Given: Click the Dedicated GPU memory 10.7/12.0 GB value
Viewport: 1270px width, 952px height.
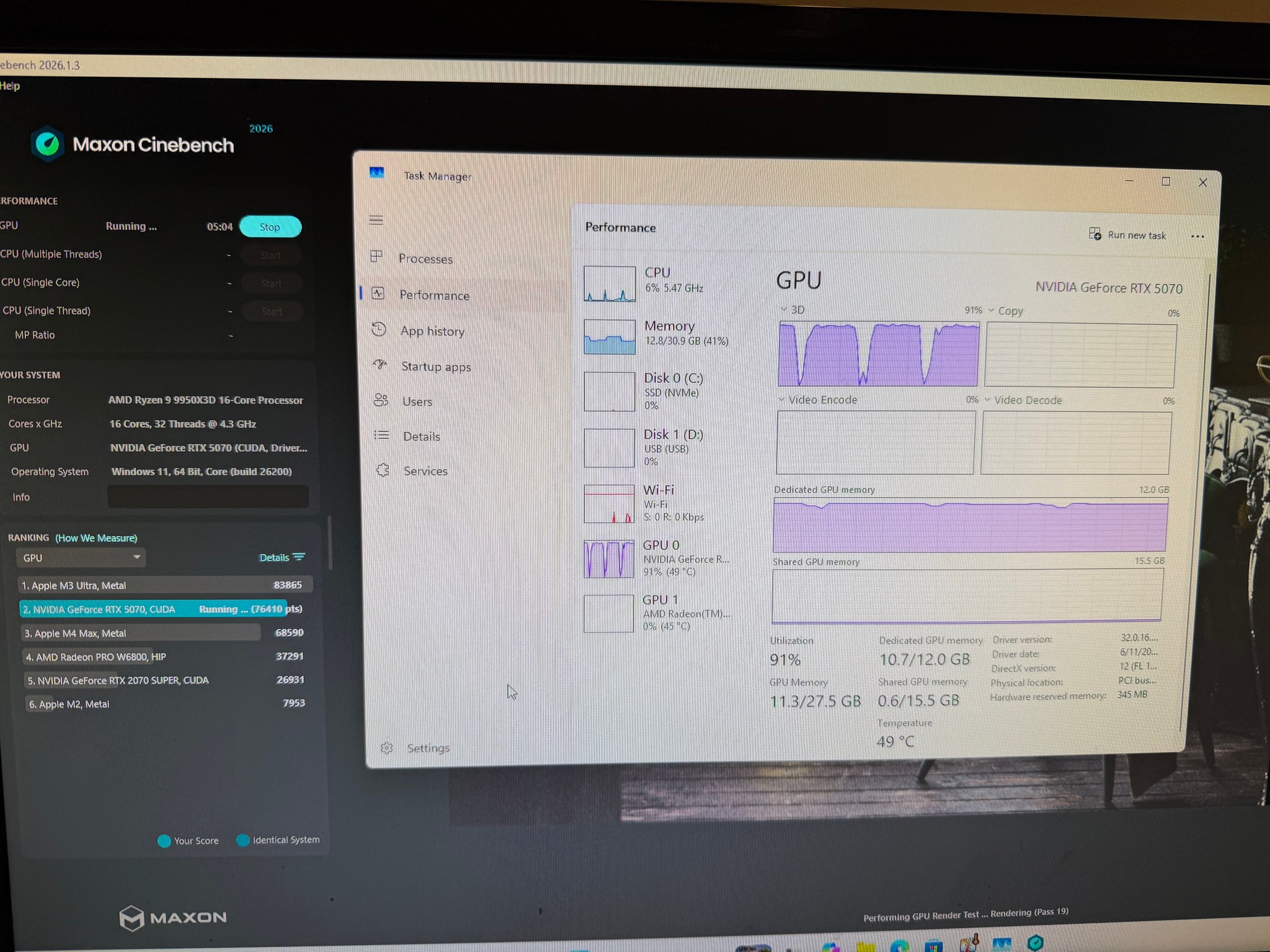Looking at the screenshot, I should 924,659.
